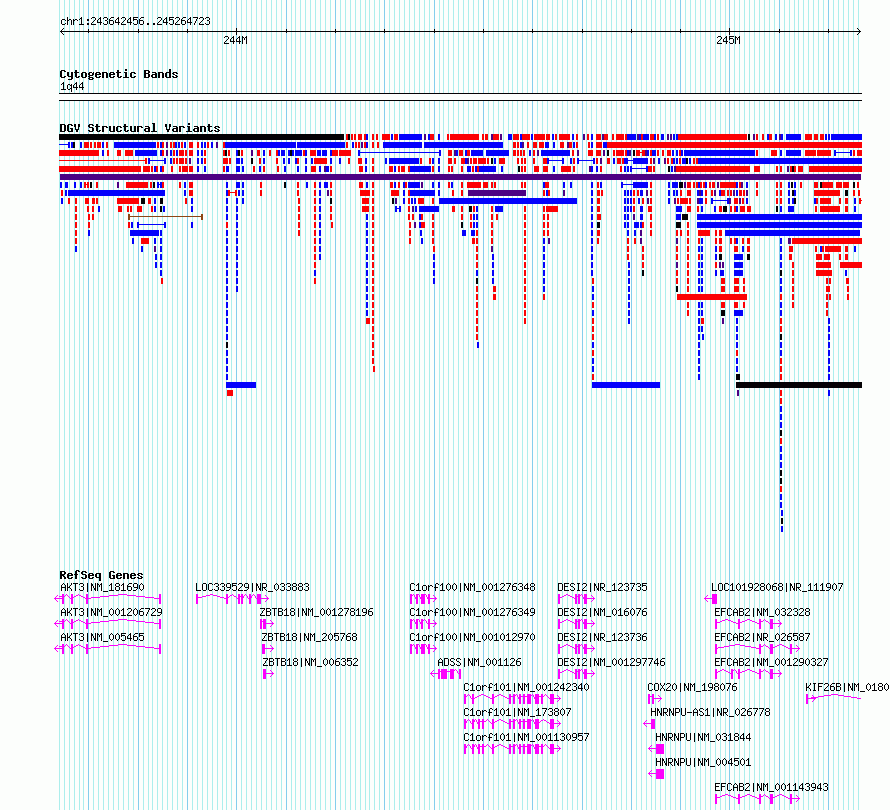Image resolution: width=890 pixels, height=810 pixels.
Task: Click EFCAB2|NR_026587 transcript label
Action: [x=762, y=637]
